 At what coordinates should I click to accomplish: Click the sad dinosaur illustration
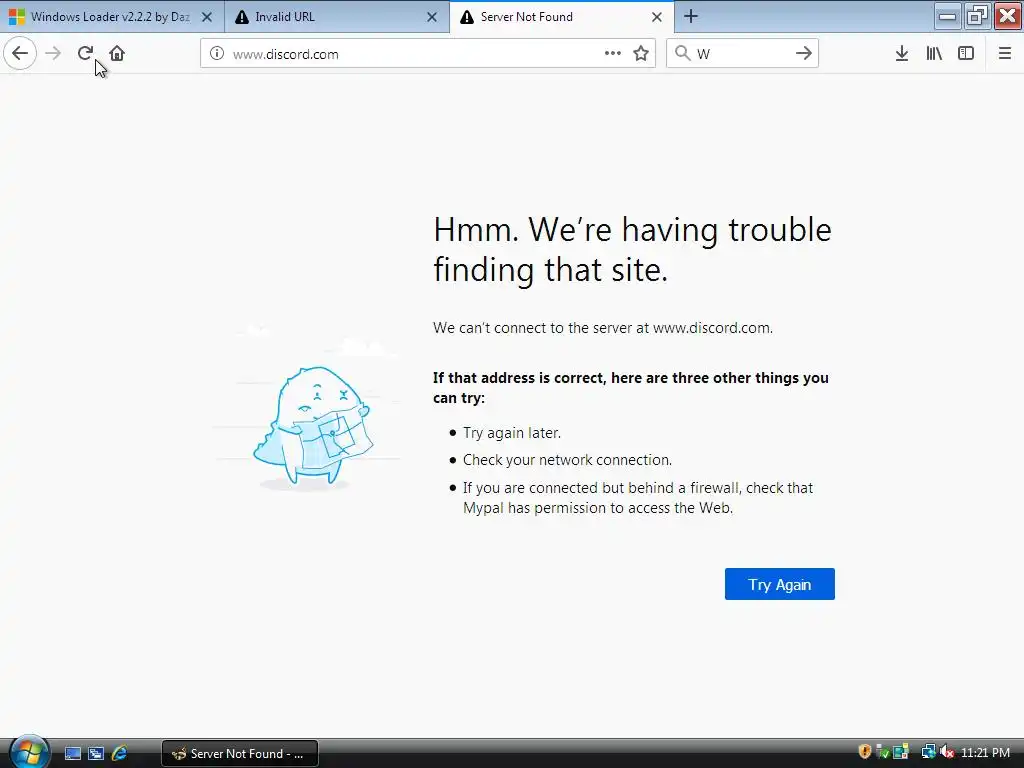click(313, 428)
